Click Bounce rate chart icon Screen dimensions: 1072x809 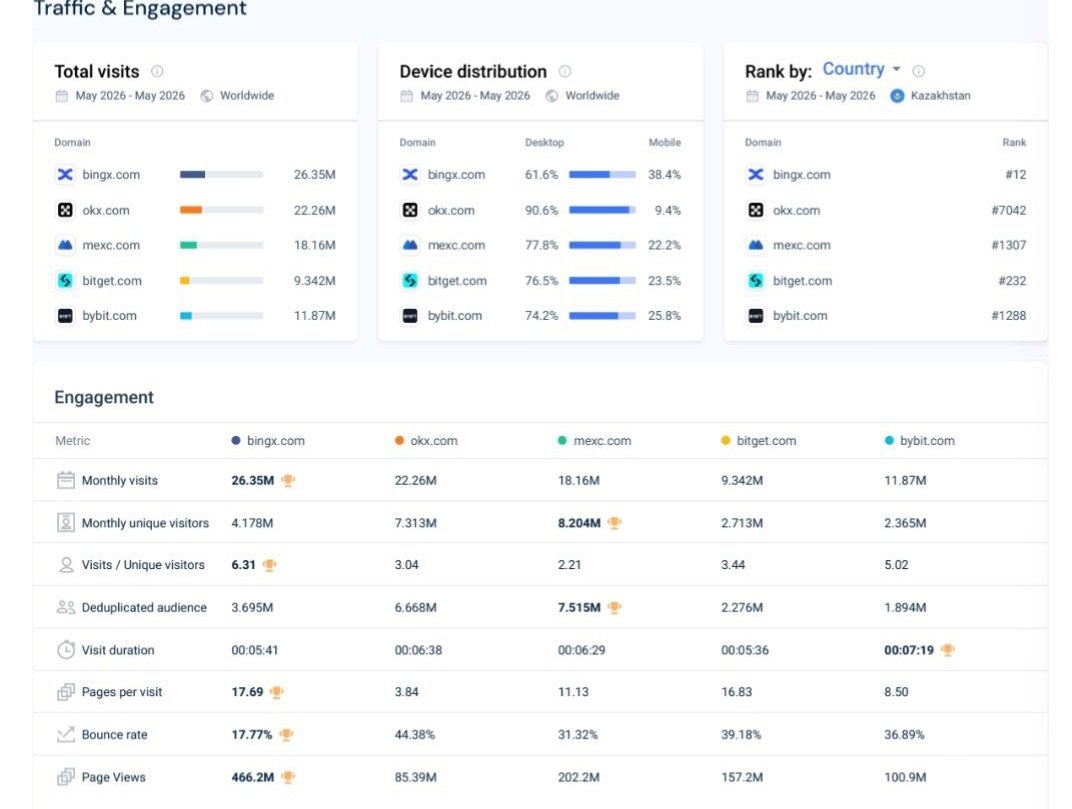(x=66, y=734)
